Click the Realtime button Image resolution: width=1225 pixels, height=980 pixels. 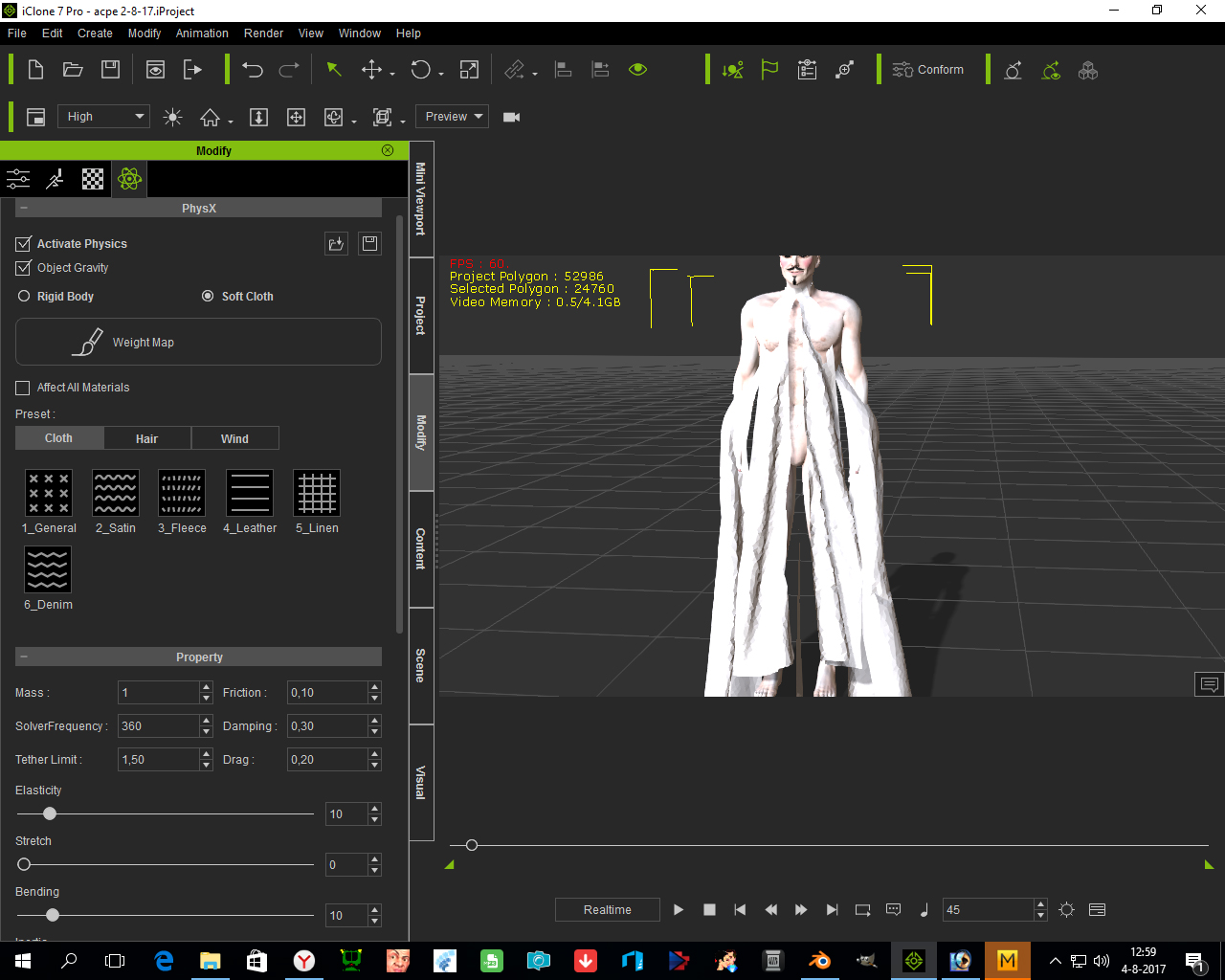(x=608, y=909)
